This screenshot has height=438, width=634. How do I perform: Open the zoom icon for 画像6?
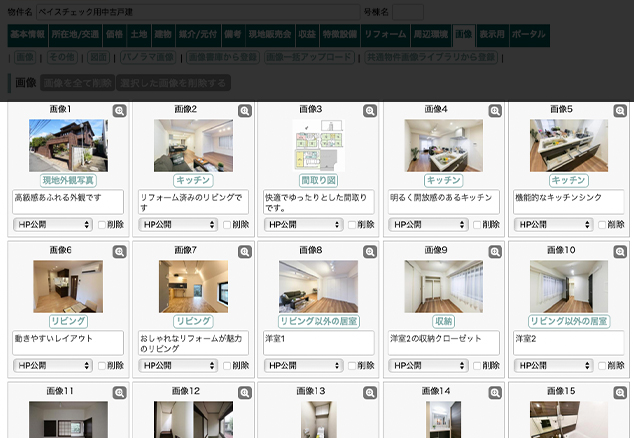coord(119,252)
